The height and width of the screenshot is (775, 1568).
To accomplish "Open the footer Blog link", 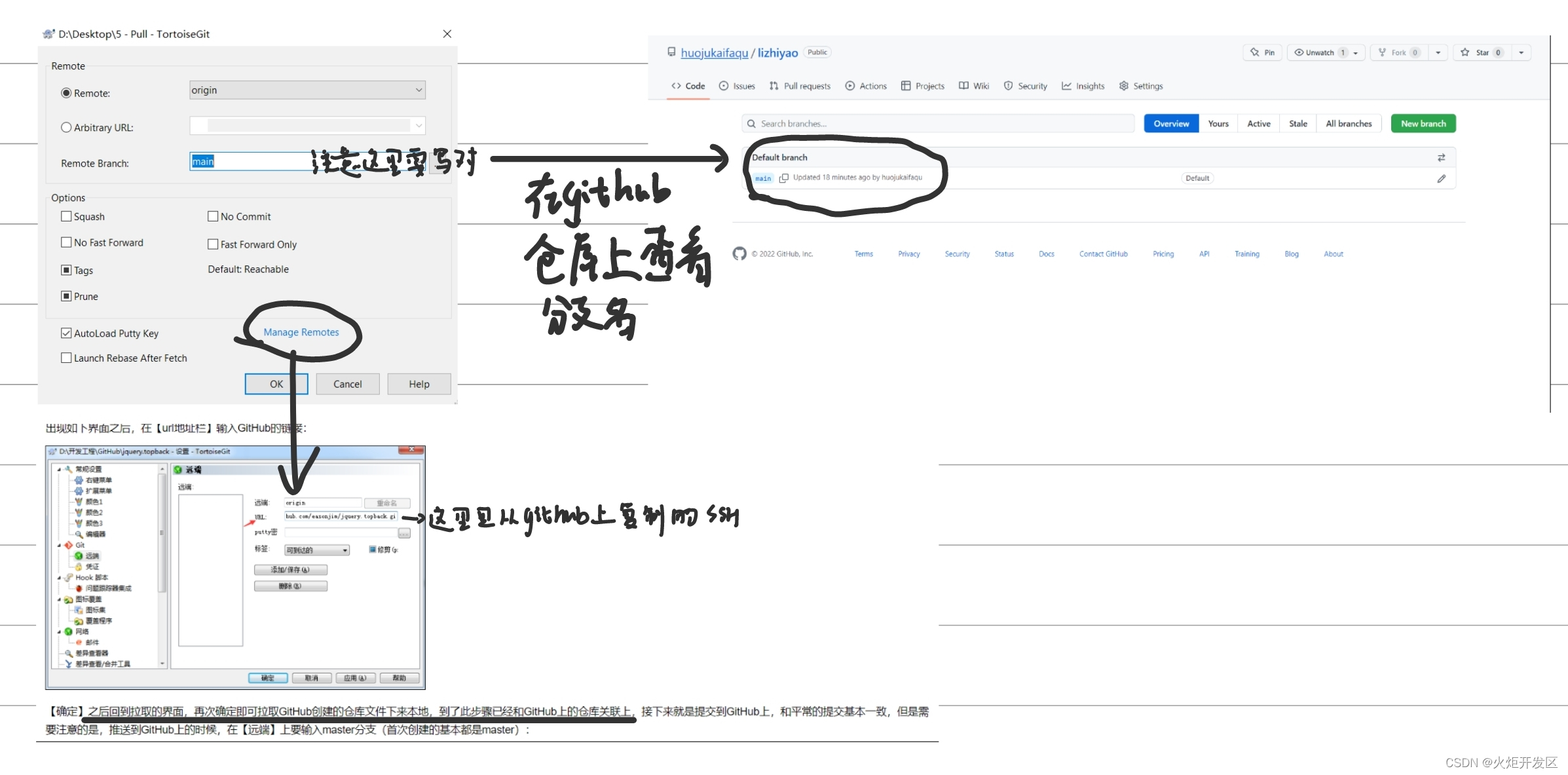I will [x=1291, y=254].
